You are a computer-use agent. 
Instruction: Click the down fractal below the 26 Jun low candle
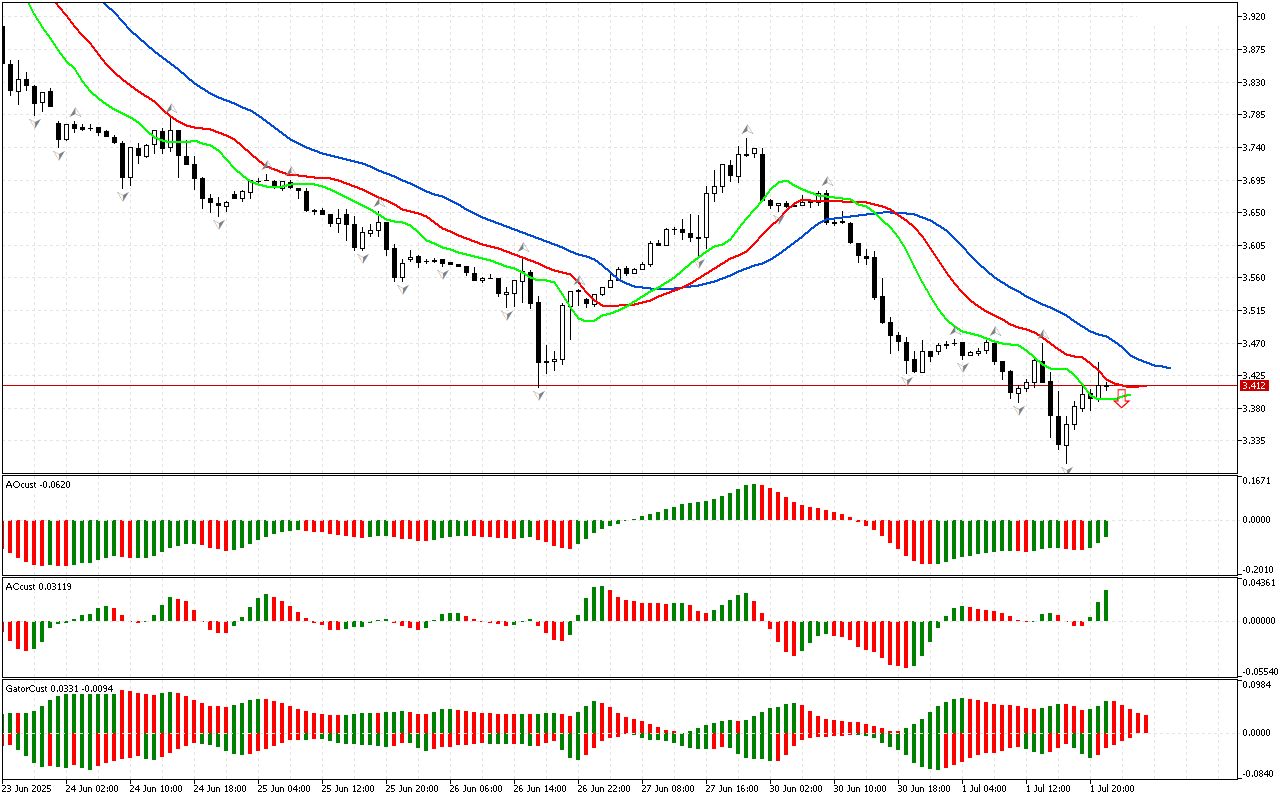pos(539,395)
